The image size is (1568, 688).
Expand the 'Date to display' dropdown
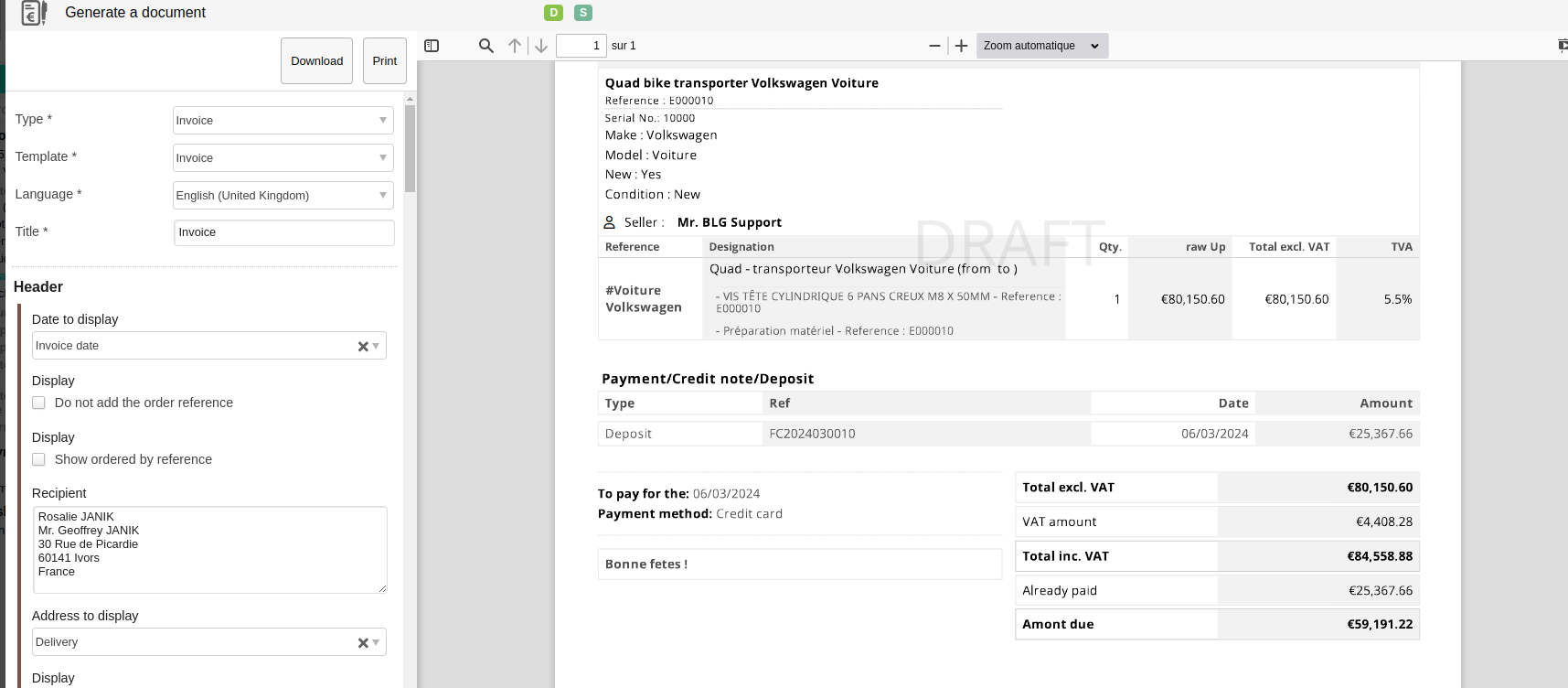[x=376, y=346]
